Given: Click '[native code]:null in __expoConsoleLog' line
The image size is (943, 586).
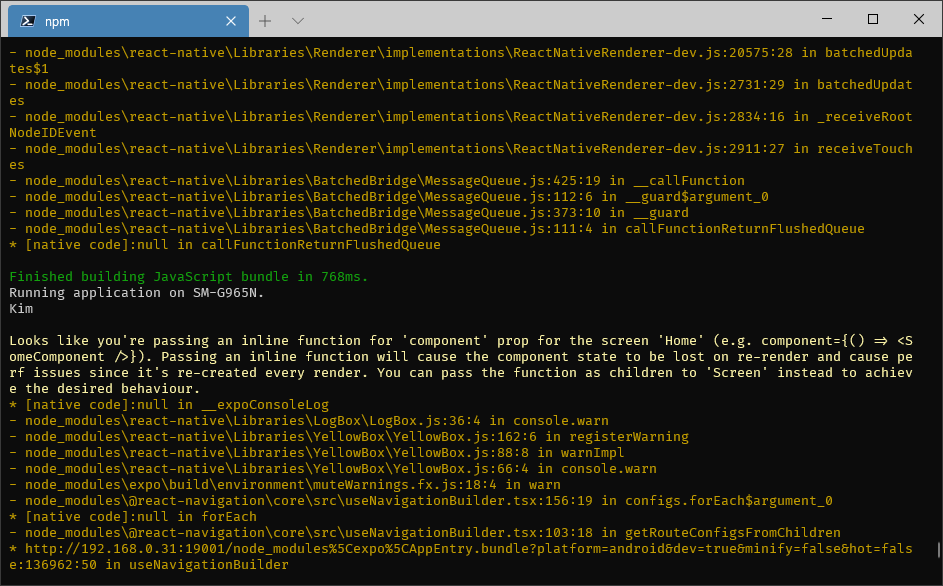Looking at the screenshot, I should click(x=169, y=405).
